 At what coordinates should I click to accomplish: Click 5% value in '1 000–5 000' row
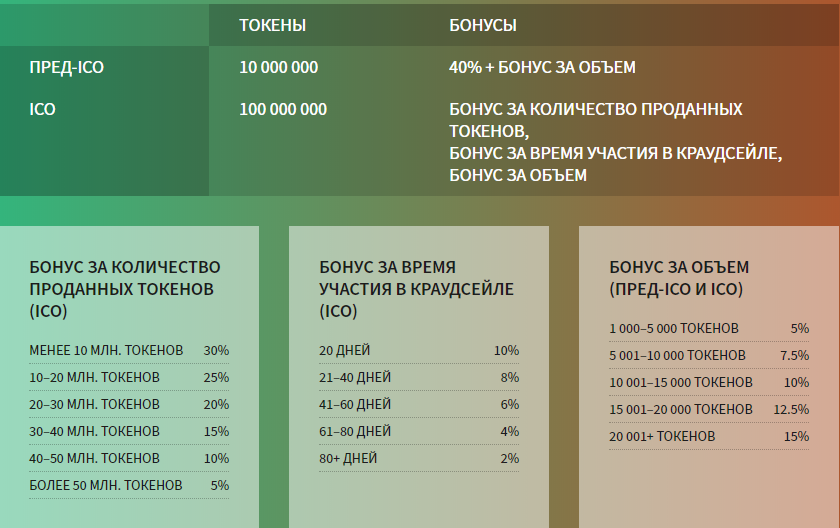tap(800, 328)
